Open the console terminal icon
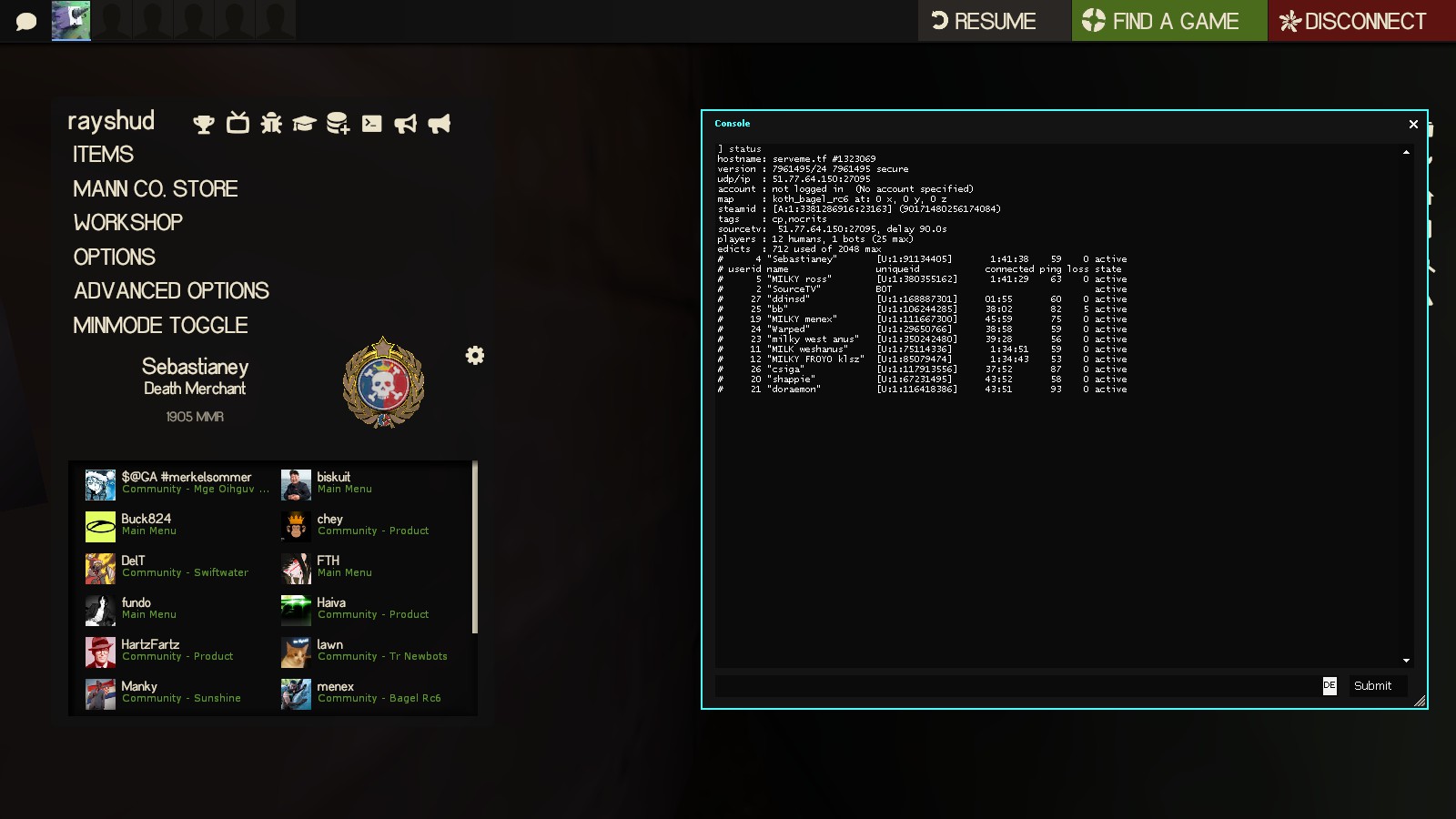This screenshot has width=1456, height=819. pos(371,124)
